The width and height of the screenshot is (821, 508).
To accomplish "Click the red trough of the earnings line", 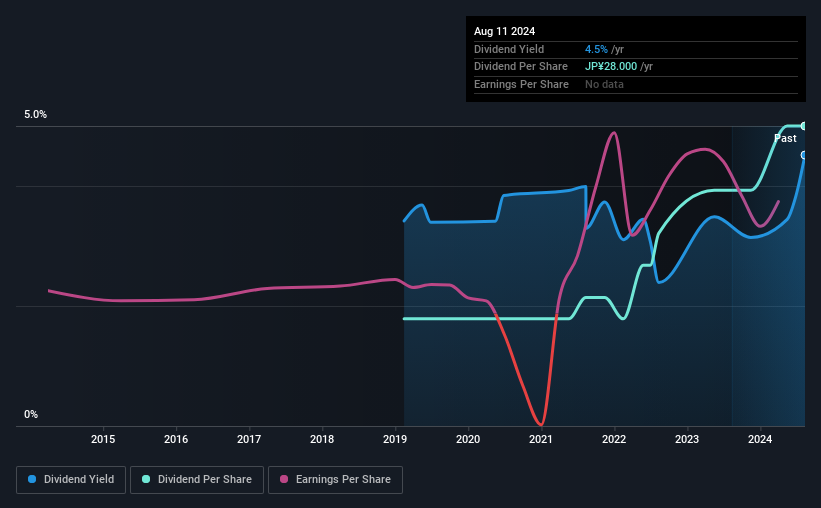I will 540,422.
